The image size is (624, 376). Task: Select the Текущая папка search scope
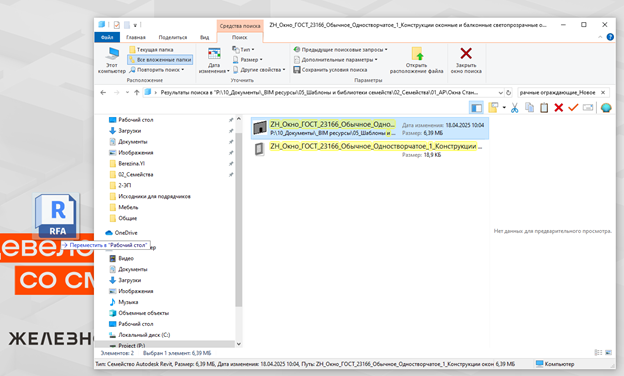[x=151, y=50]
